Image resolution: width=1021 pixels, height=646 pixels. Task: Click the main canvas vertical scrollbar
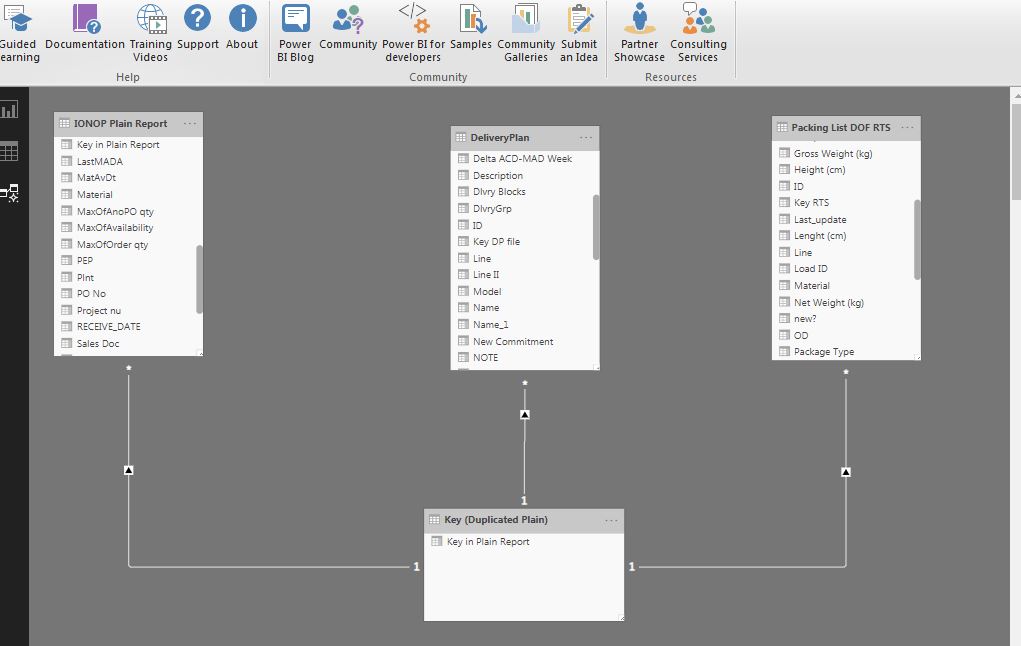1016,152
